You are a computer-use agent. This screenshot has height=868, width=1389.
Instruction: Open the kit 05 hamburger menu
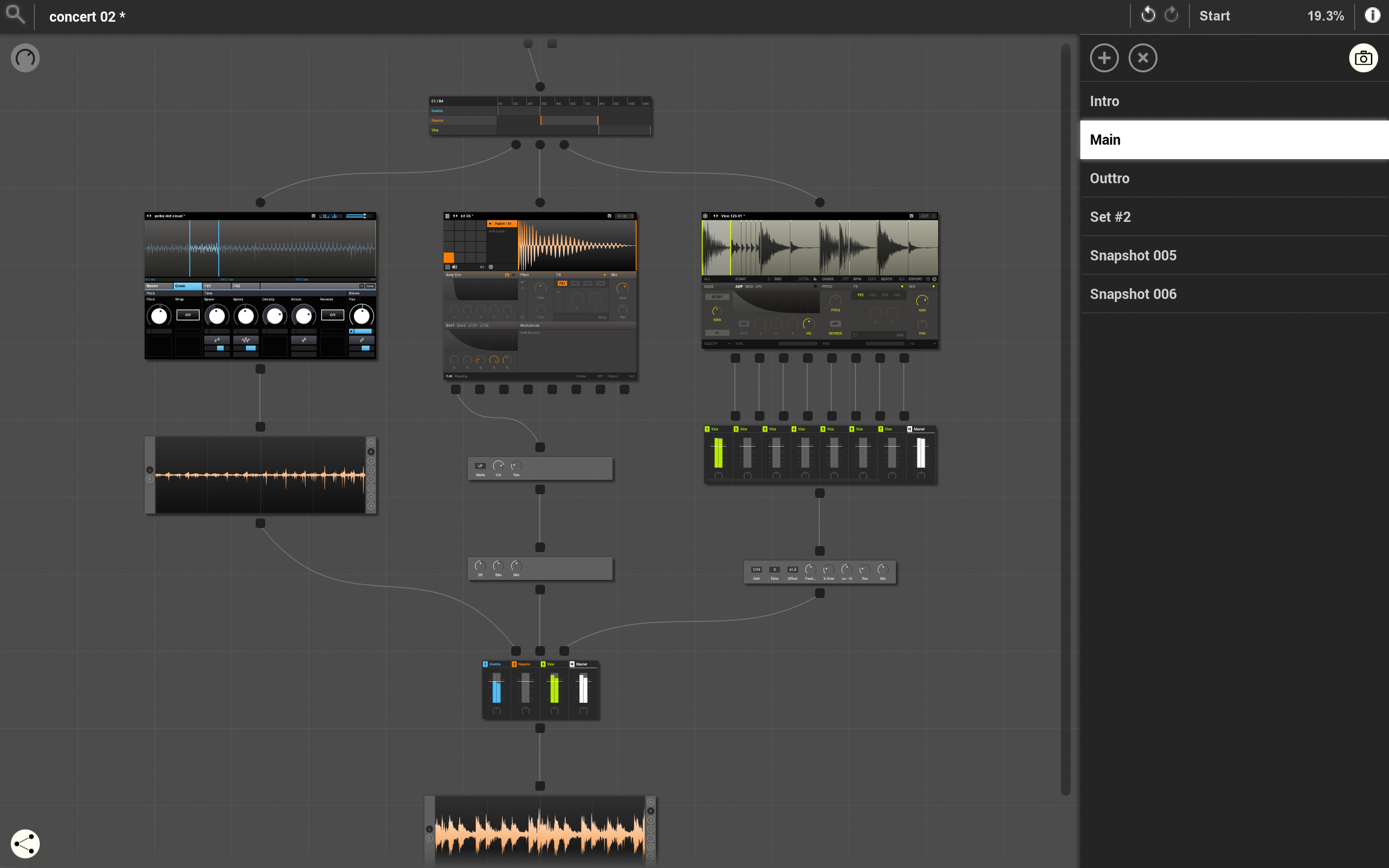coord(447,216)
